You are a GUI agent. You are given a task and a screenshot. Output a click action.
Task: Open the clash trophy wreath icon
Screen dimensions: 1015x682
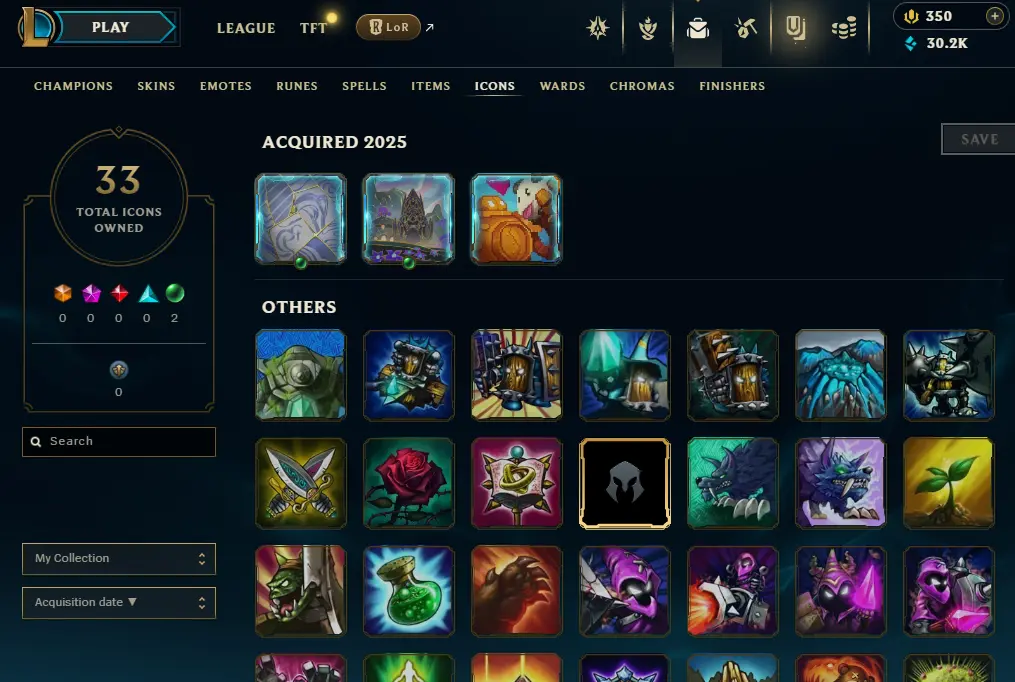647,28
